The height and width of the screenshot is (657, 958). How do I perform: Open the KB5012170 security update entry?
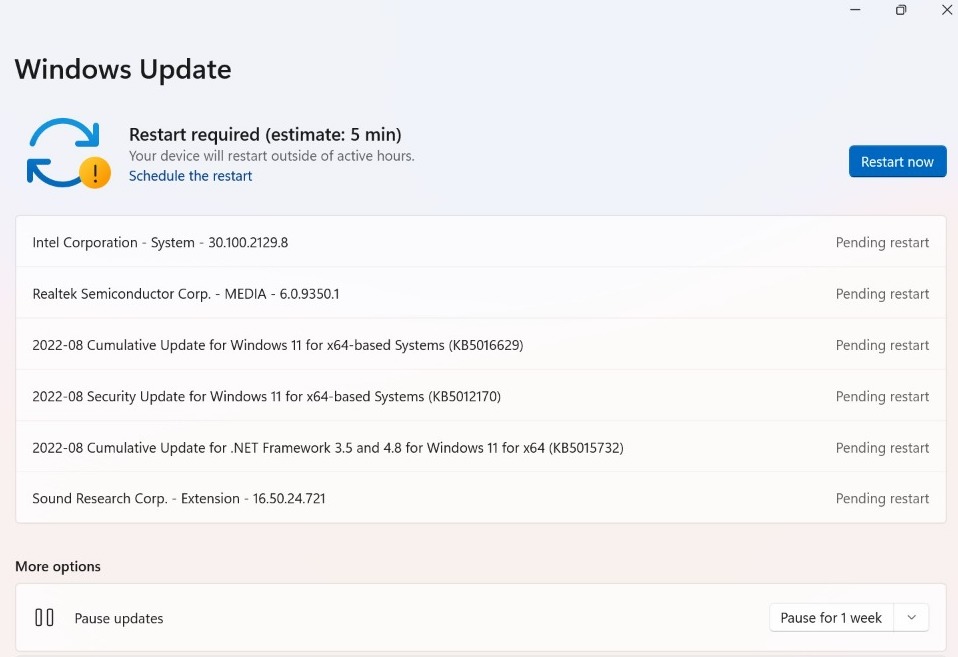266,396
